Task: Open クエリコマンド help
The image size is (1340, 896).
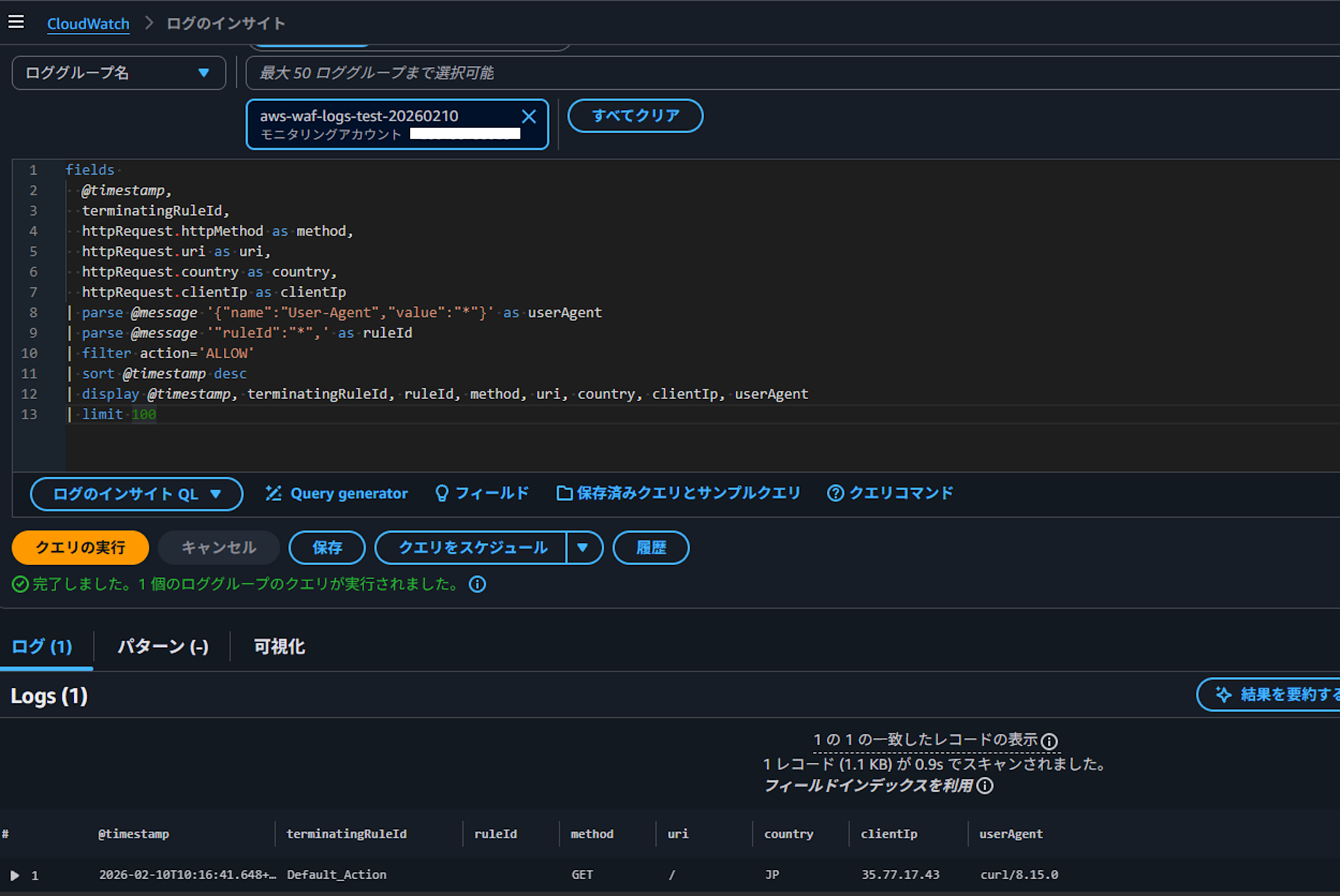Action: click(890, 494)
